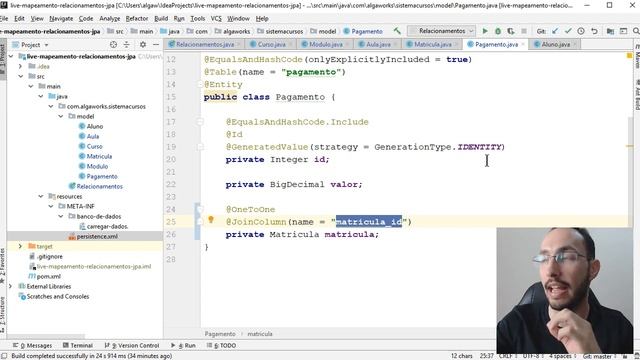640x360 pixels.
Task: Open Project Structure icon
Action: pyautogui.click(x=610, y=31)
